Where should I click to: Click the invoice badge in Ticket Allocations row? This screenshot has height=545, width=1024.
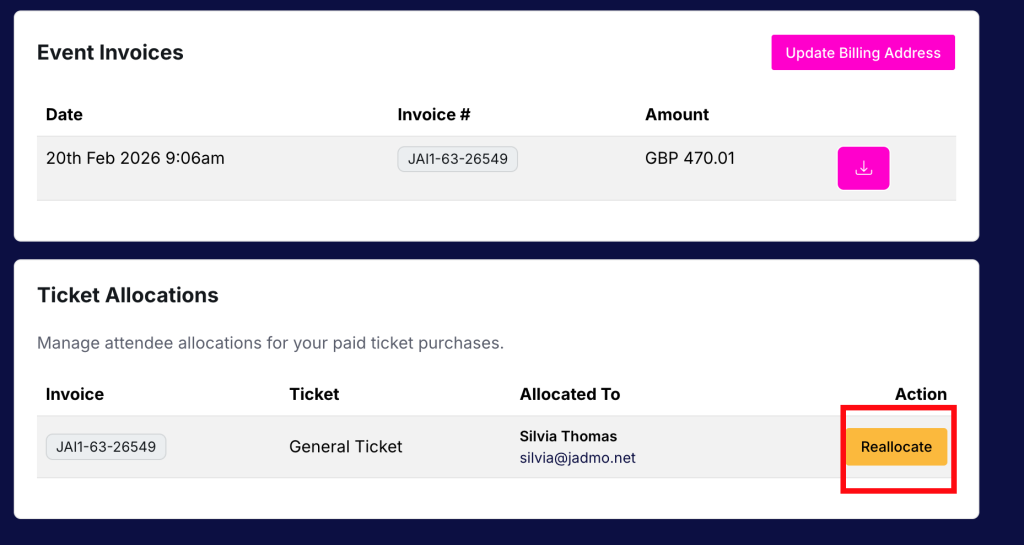106,447
